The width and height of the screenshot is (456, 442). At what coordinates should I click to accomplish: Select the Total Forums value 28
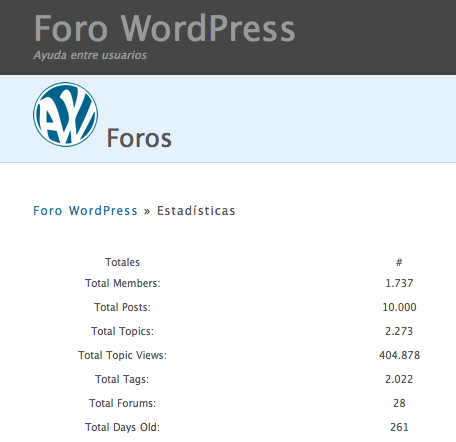tap(399, 403)
